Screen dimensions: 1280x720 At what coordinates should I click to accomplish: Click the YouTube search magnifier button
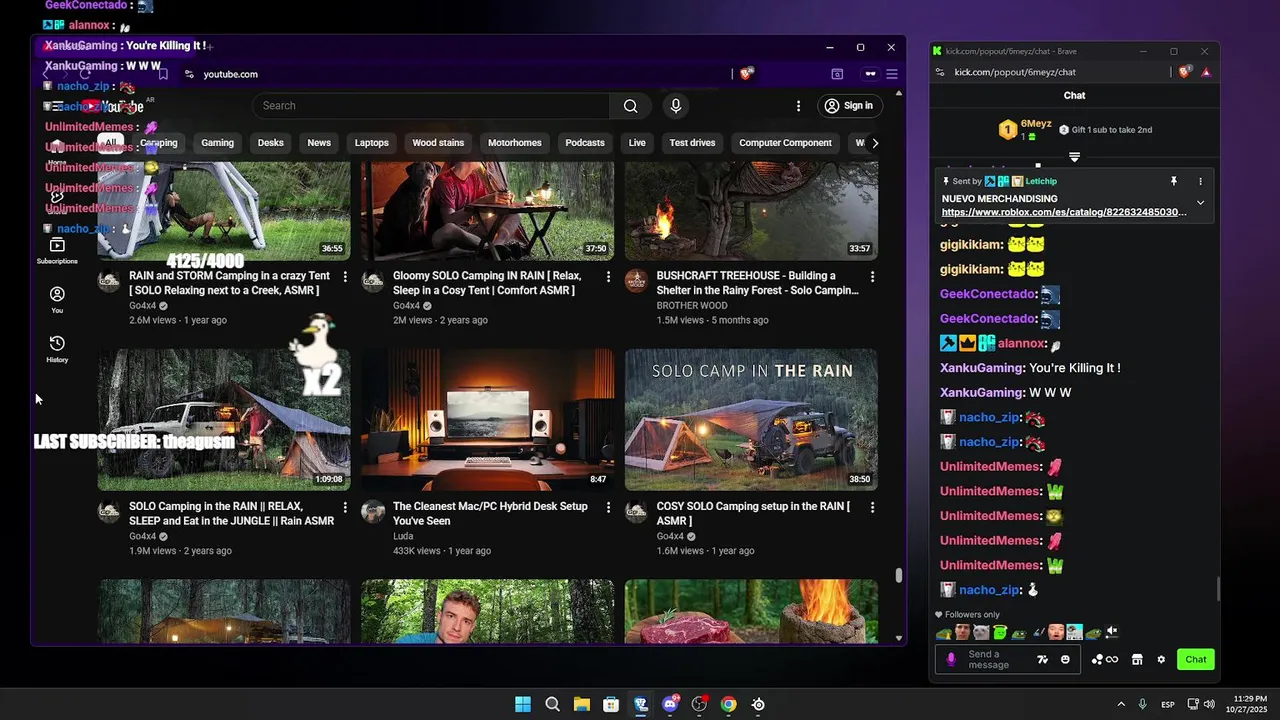tap(630, 106)
